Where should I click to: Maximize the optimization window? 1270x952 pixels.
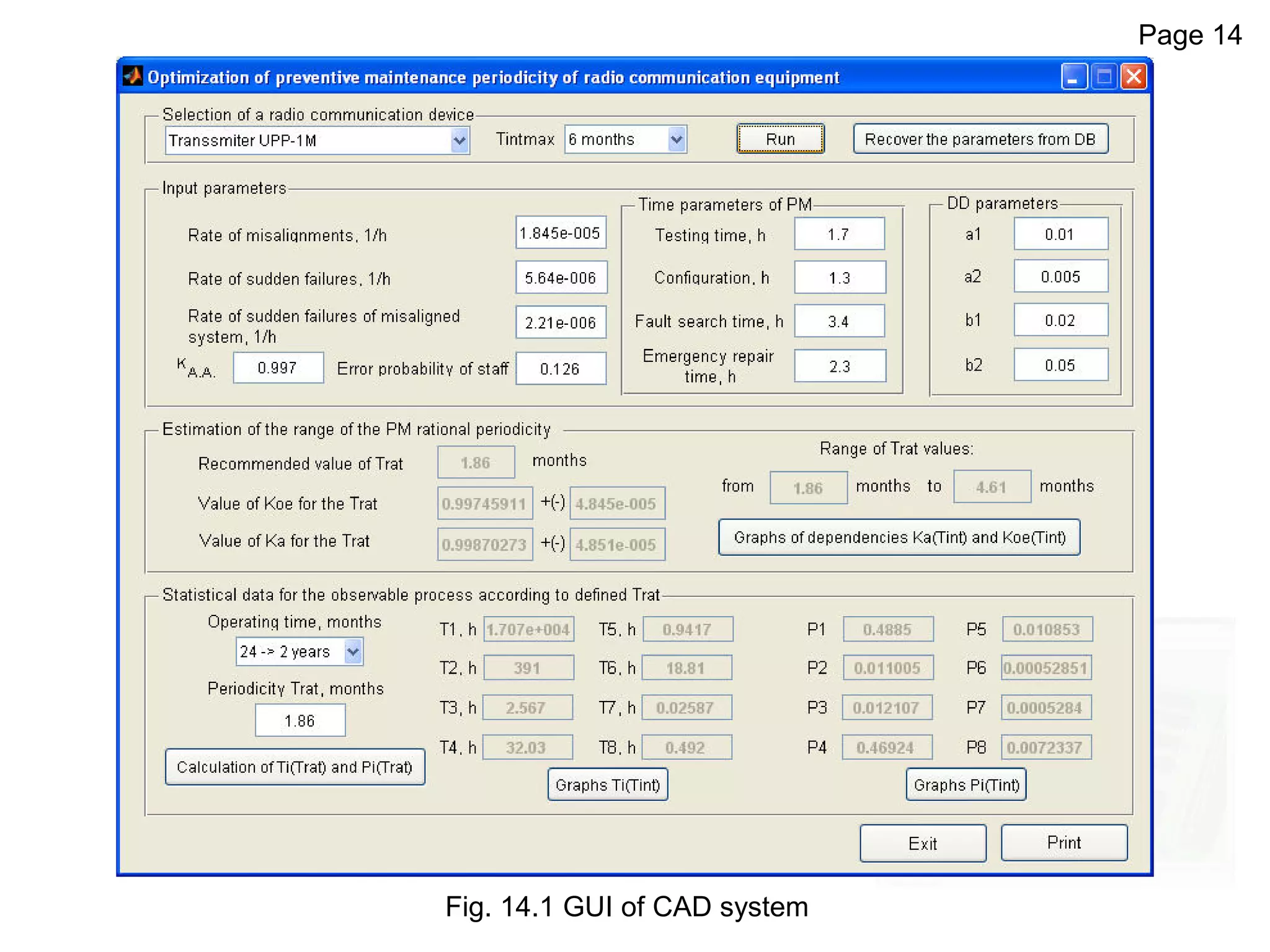tap(1104, 77)
